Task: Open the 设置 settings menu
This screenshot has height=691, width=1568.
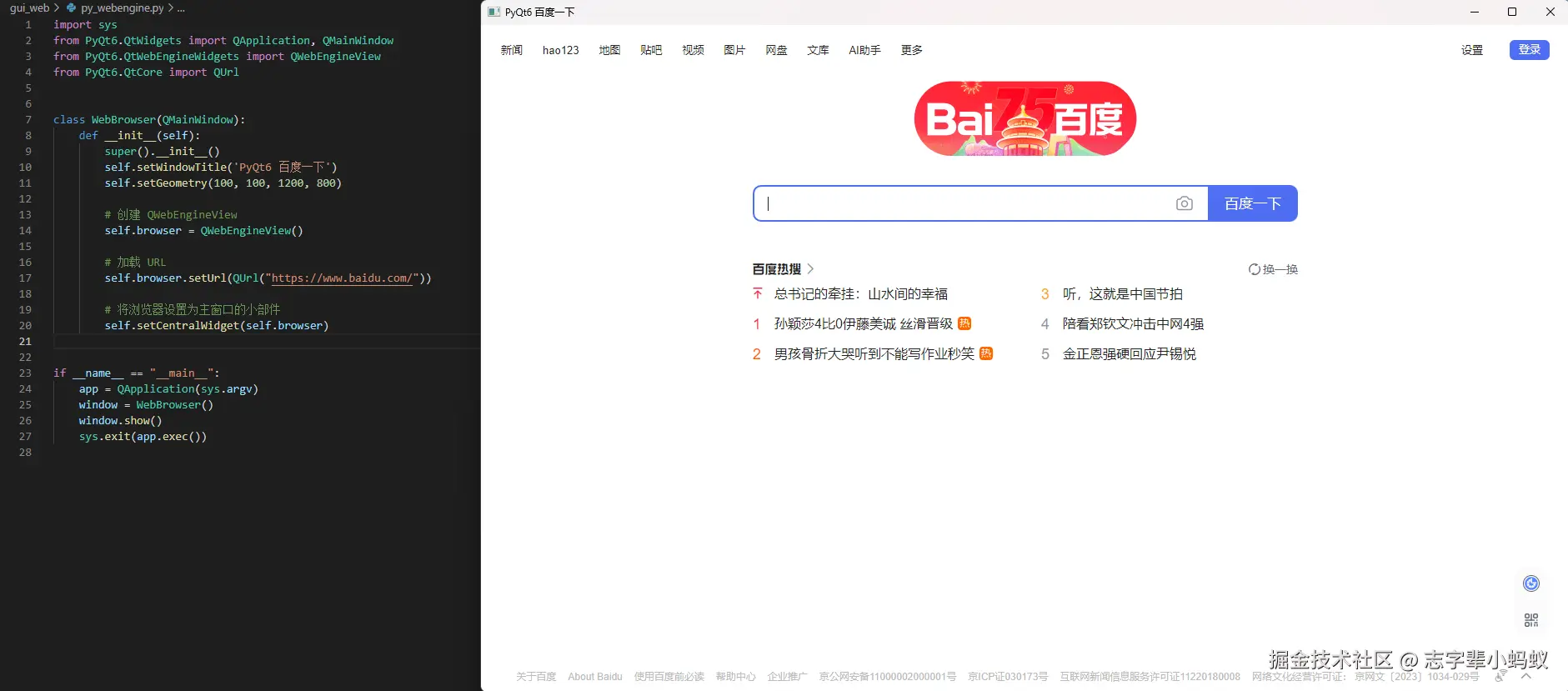Action: 1472,50
